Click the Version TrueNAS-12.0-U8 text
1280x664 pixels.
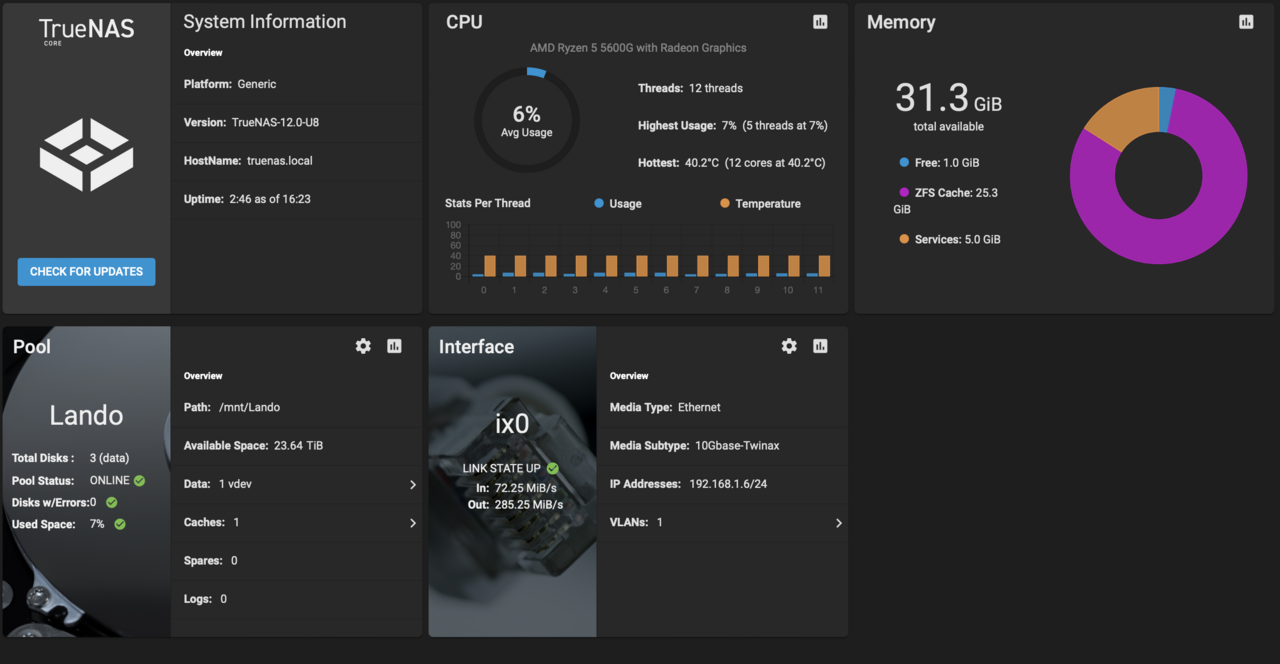coord(251,123)
